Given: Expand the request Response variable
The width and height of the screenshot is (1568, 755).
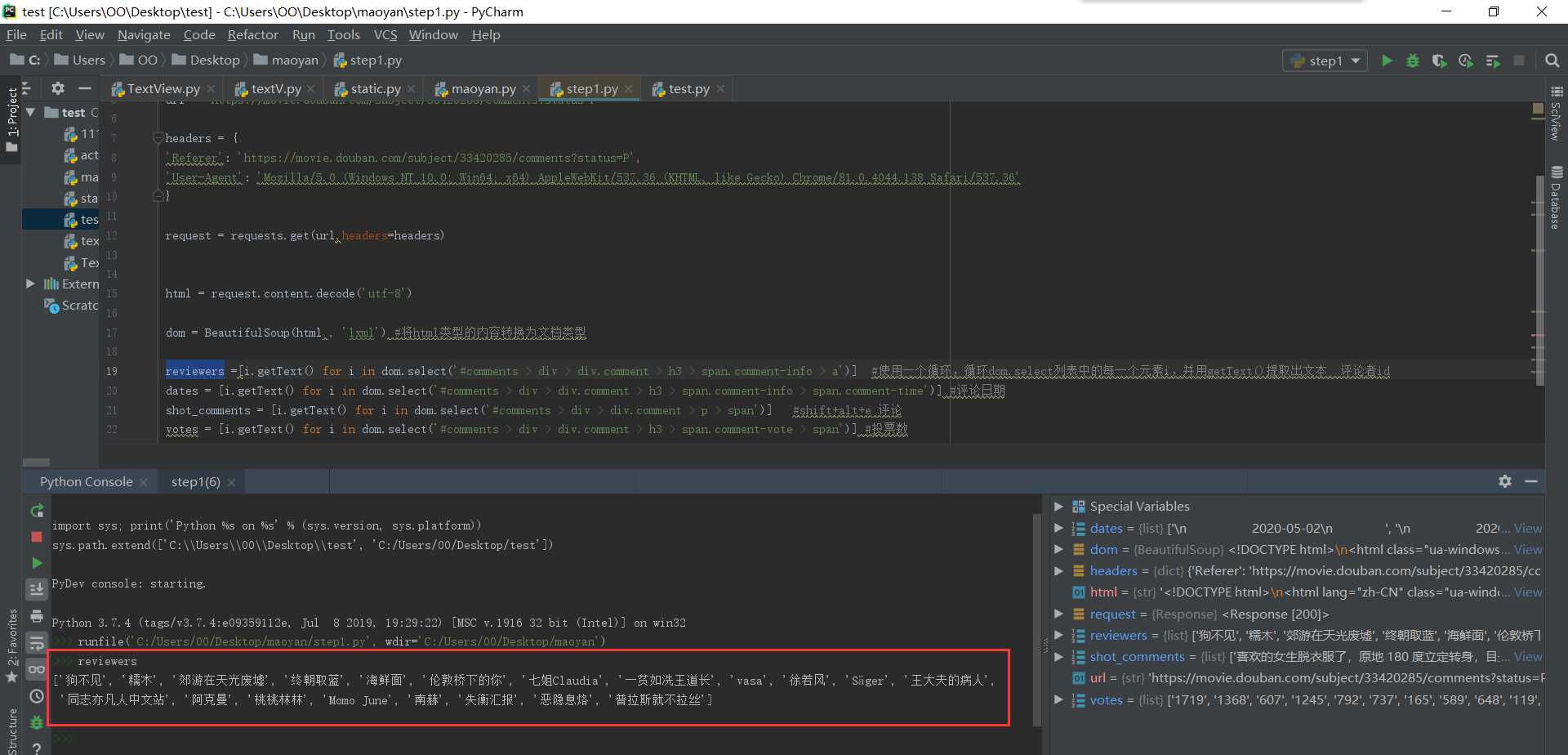Looking at the screenshot, I should [1058, 614].
